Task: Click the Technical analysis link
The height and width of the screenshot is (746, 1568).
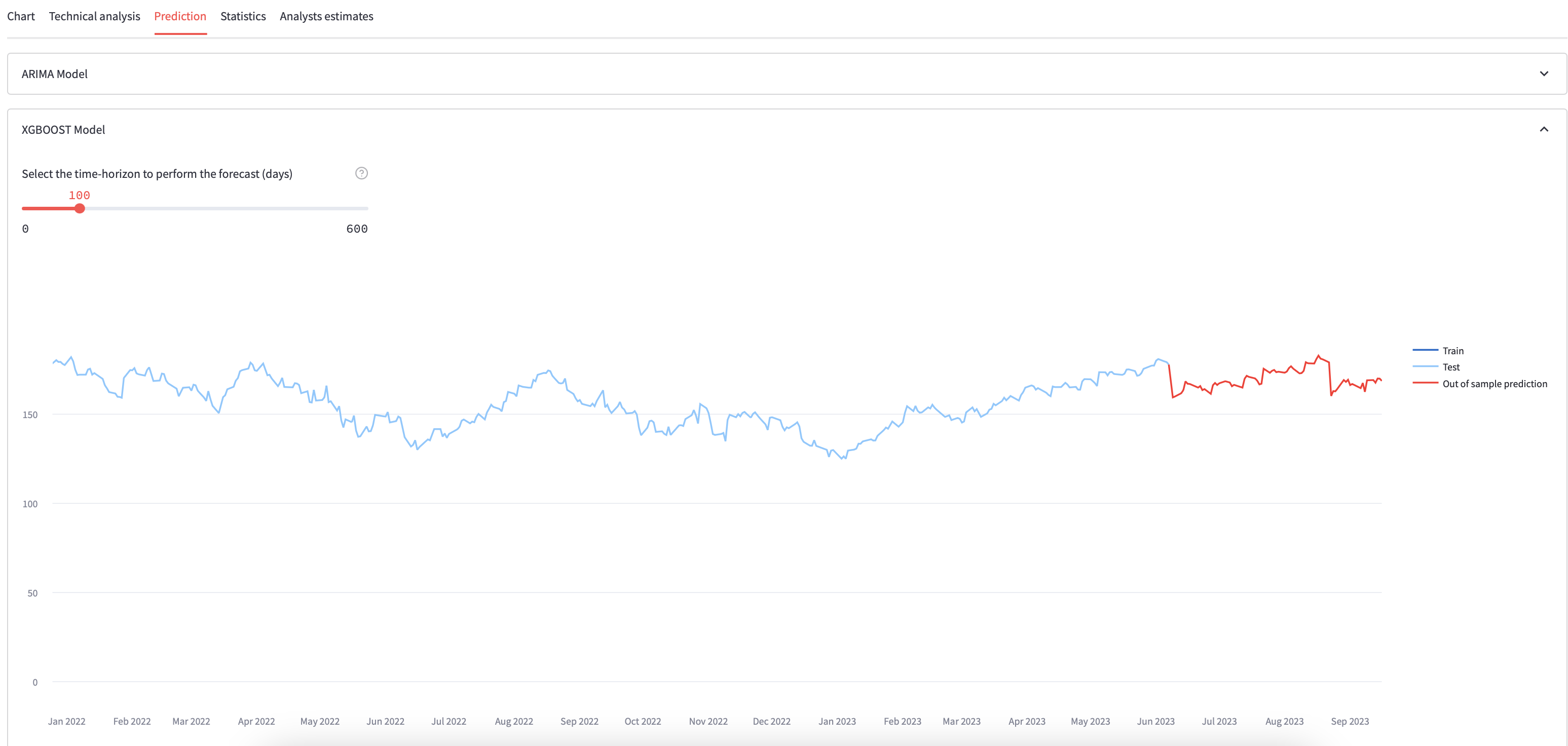Action: [94, 16]
